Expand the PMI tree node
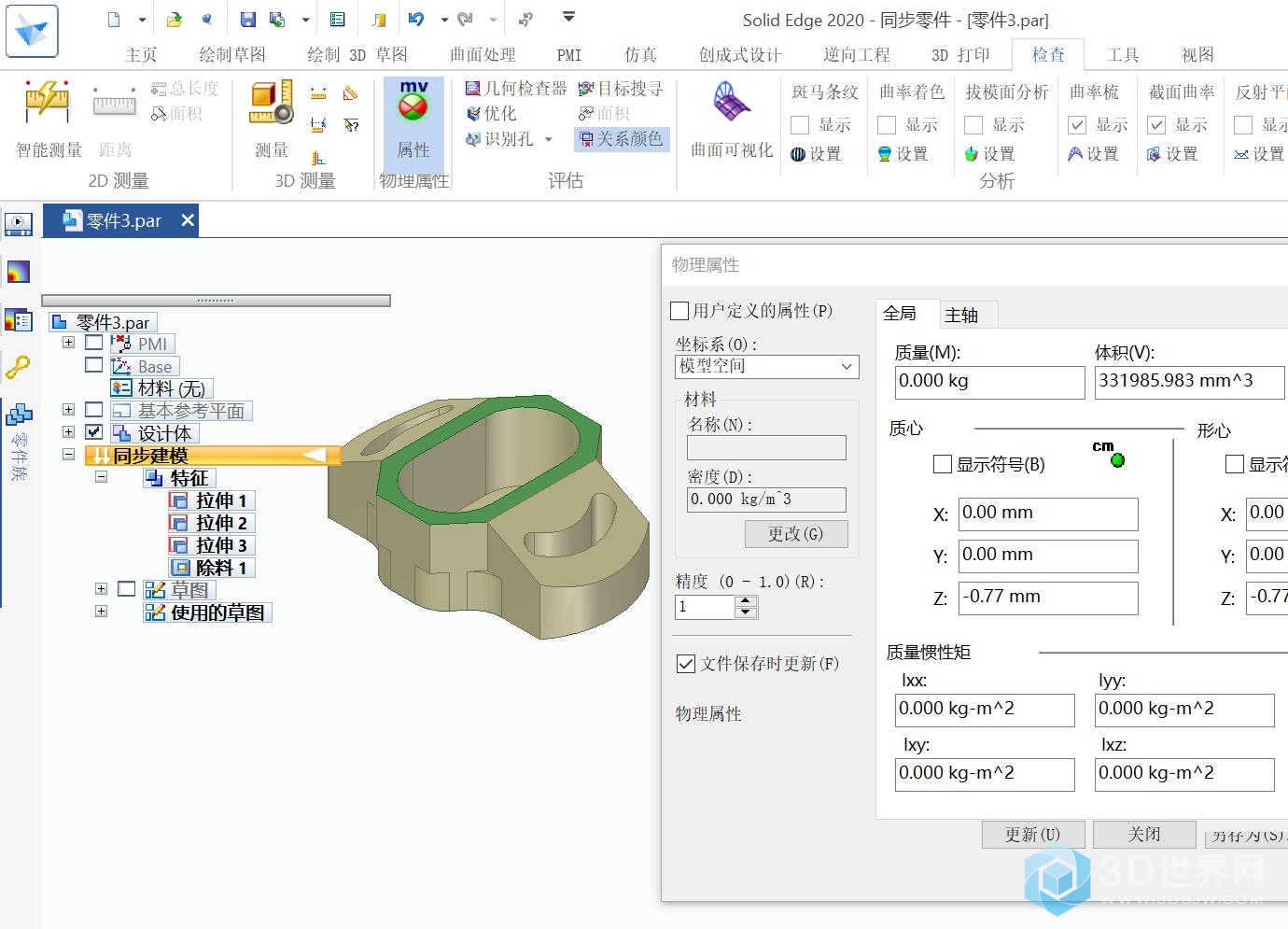The width and height of the screenshot is (1288, 929). 68,343
